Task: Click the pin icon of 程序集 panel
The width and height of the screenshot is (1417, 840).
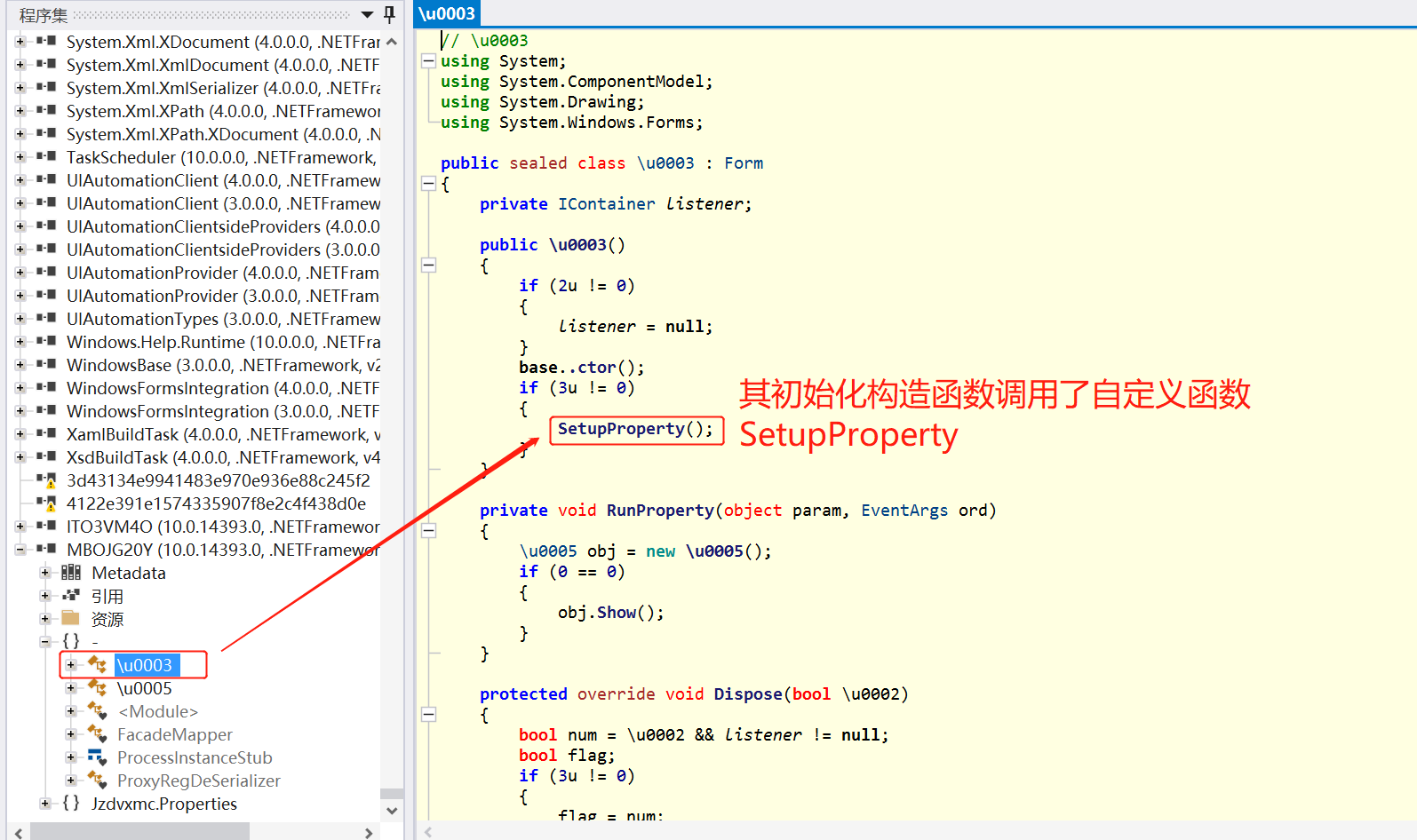Action: pyautogui.click(x=389, y=14)
